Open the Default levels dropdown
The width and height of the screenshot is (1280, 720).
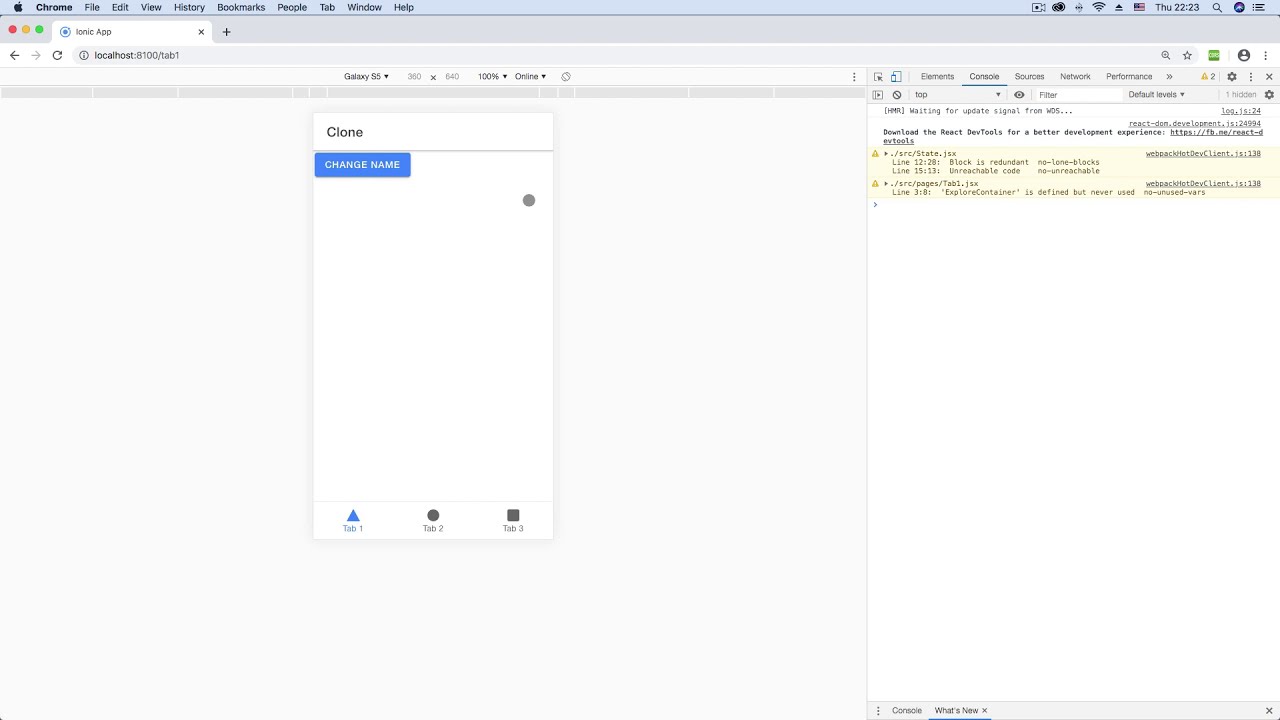(1156, 95)
